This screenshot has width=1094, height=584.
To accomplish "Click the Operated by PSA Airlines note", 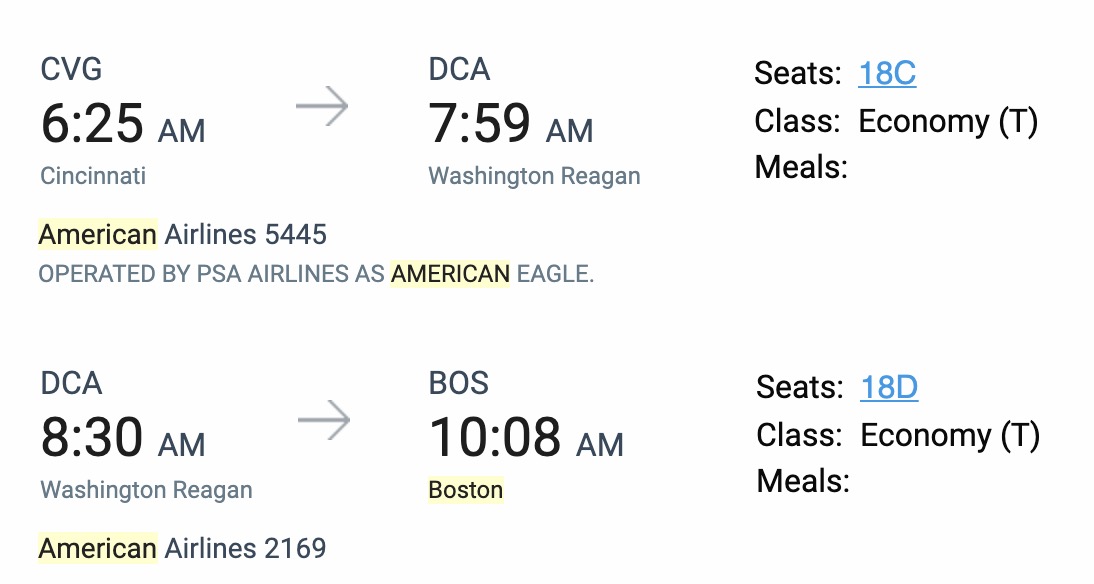I will (x=316, y=273).
